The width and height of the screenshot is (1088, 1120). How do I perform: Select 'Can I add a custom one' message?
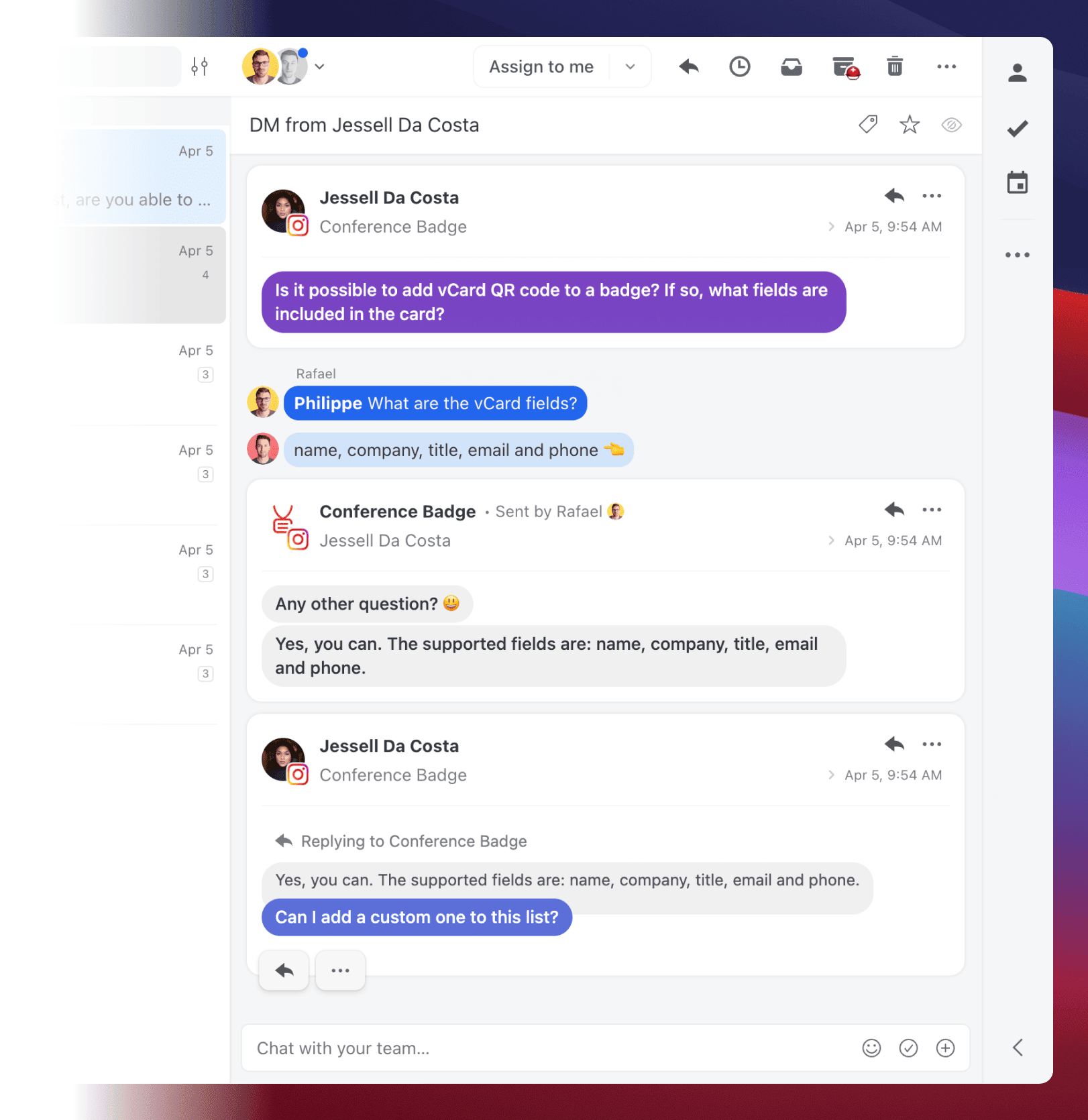[417, 917]
